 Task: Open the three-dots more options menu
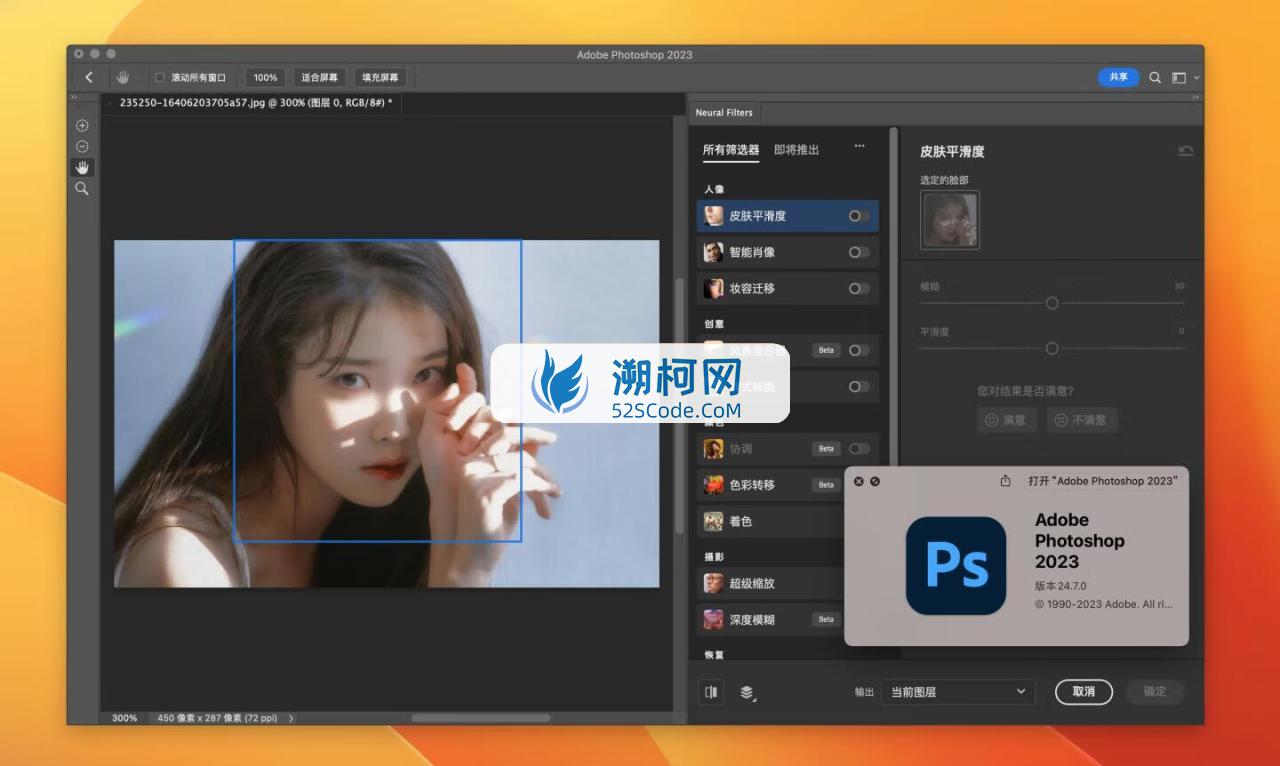(x=859, y=147)
